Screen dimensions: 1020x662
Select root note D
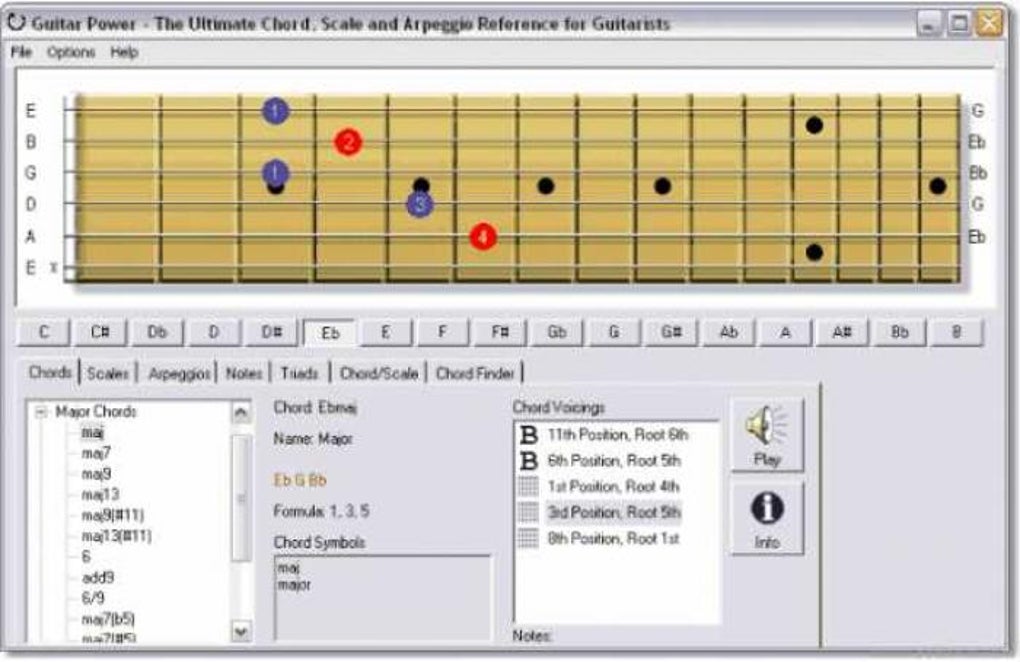(213, 332)
